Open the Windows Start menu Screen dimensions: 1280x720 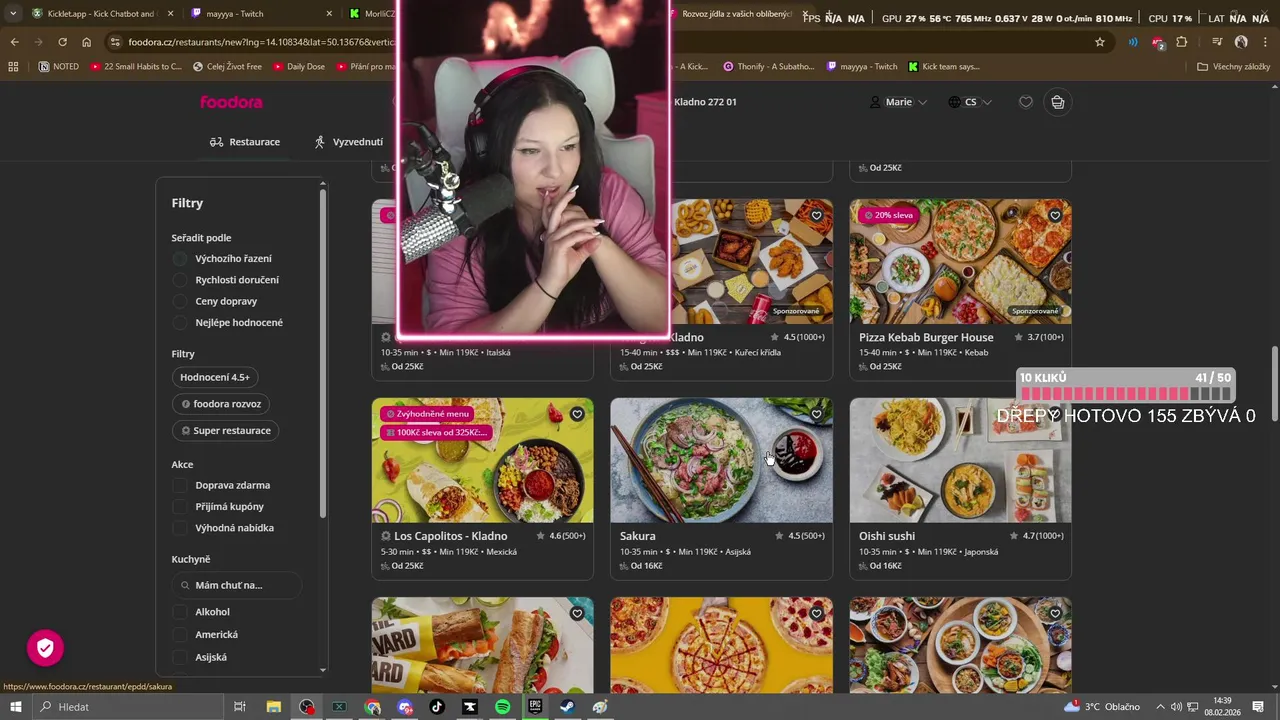pos(15,707)
